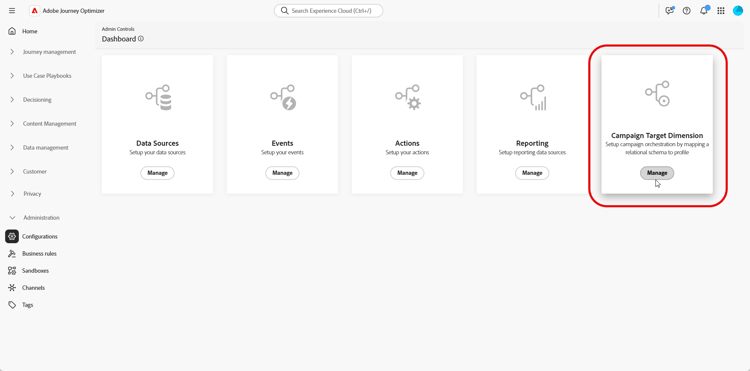The height and width of the screenshot is (371, 750).
Task: Focus the Search Experience Cloud field
Action: pyautogui.click(x=329, y=11)
